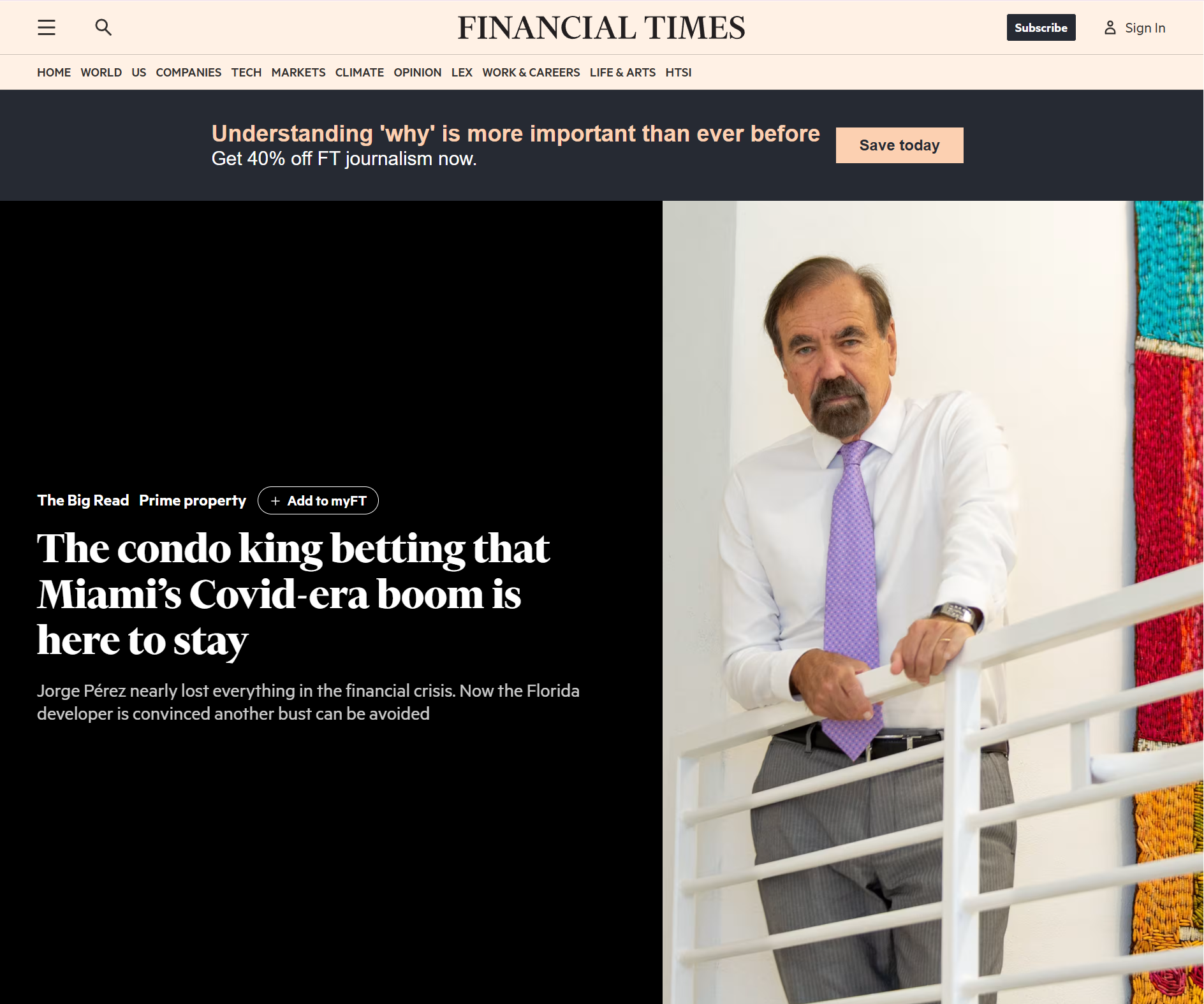The image size is (1204, 1004).
Task: Click The Big Read link
Action: point(83,501)
